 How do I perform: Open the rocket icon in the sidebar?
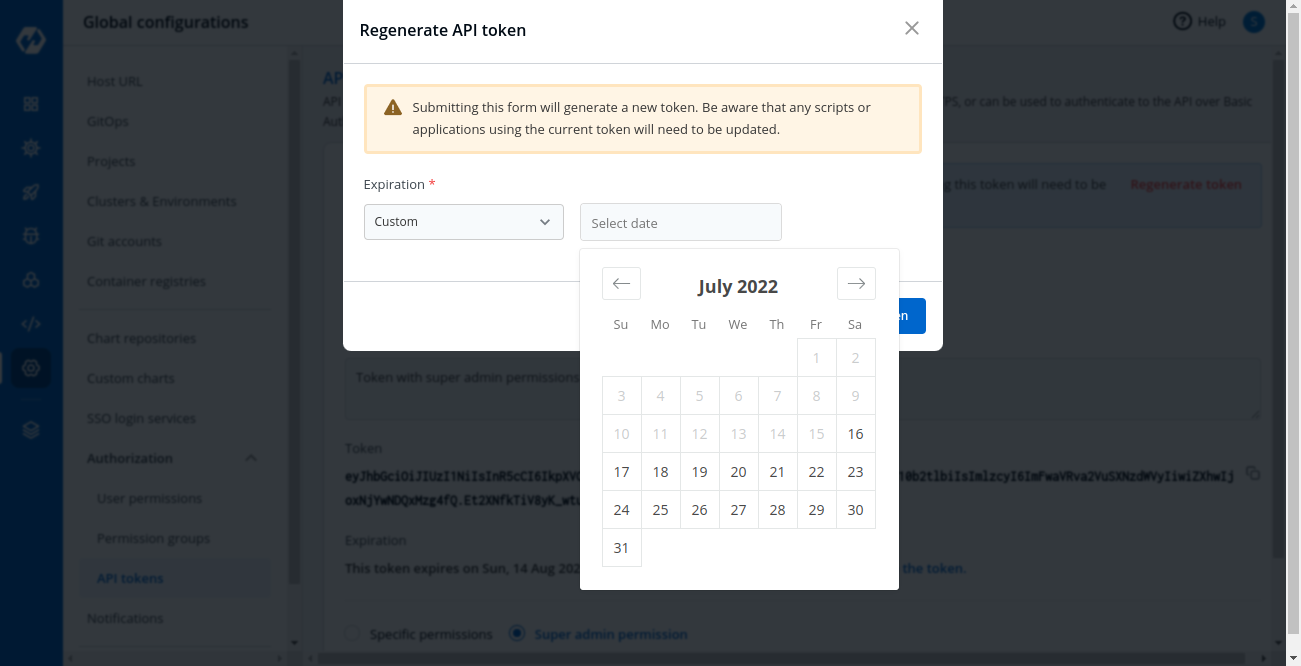coord(31,192)
